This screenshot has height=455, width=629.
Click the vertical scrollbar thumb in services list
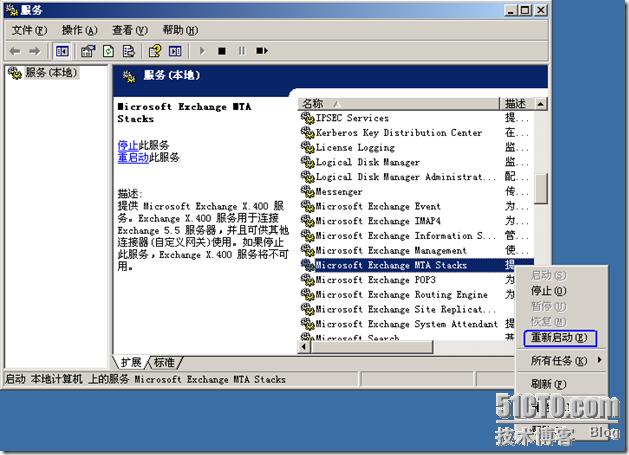click(541, 189)
